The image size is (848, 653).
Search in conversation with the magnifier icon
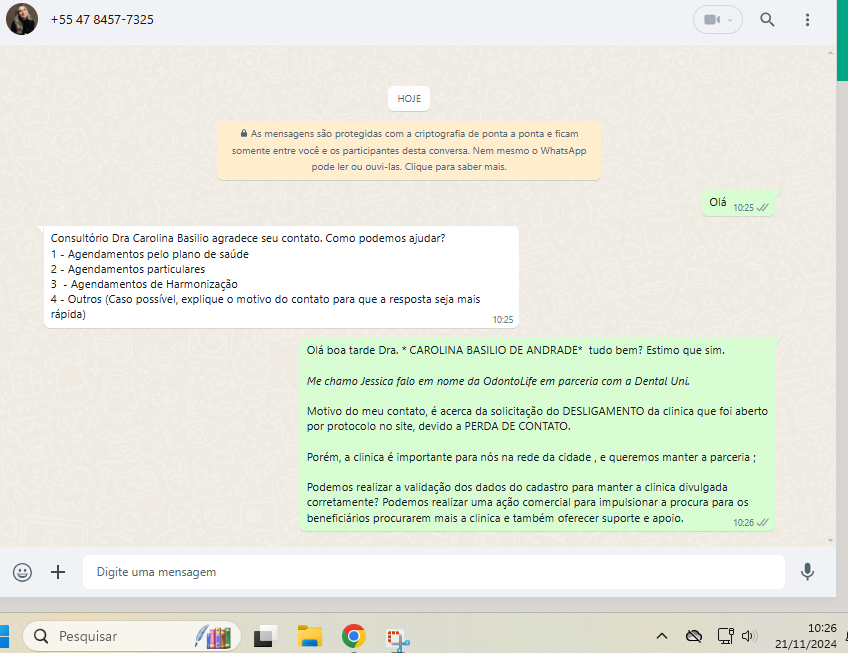(x=767, y=19)
